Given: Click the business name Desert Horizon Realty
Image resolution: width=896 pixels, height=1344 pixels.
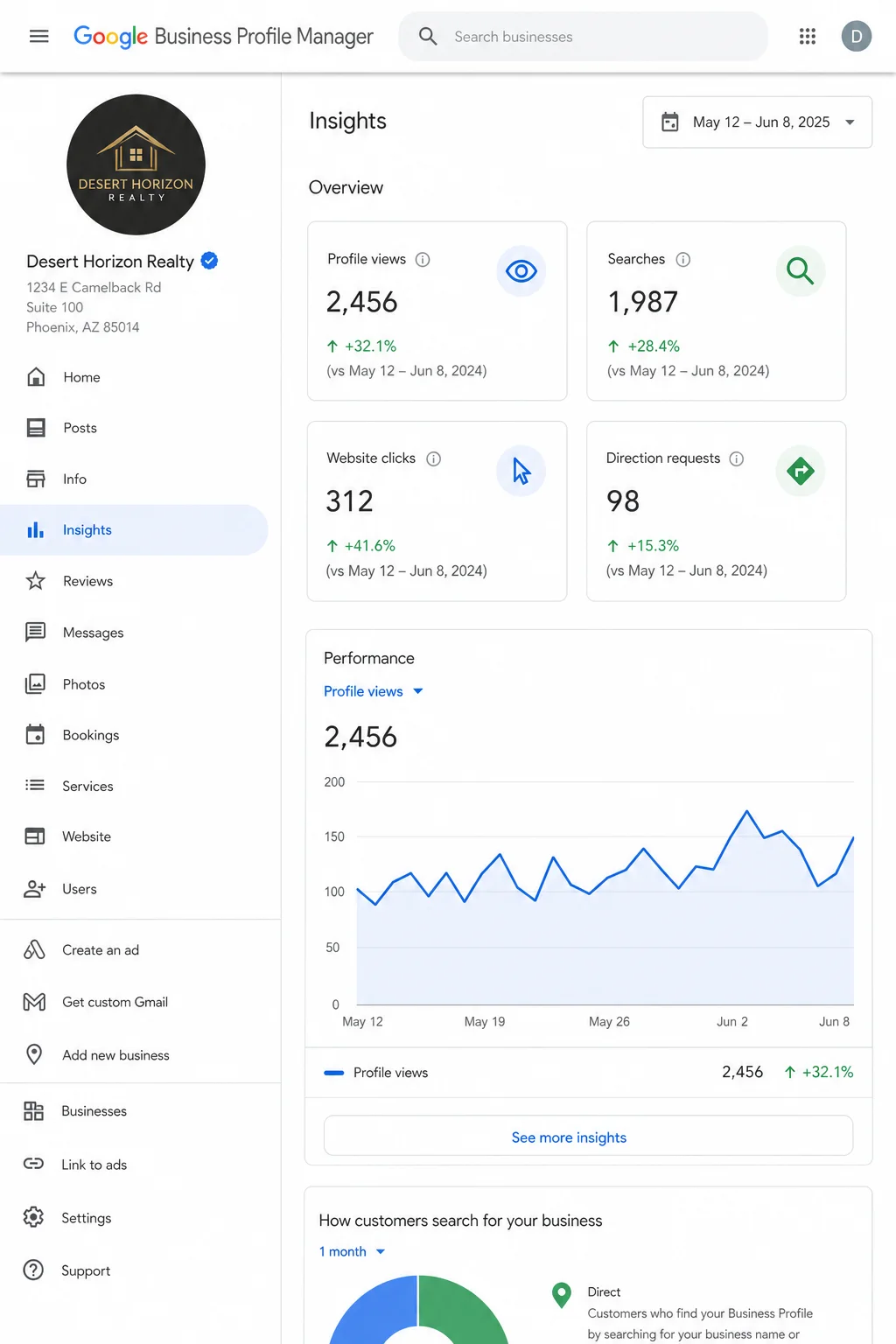Looking at the screenshot, I should tap(110, 262).
